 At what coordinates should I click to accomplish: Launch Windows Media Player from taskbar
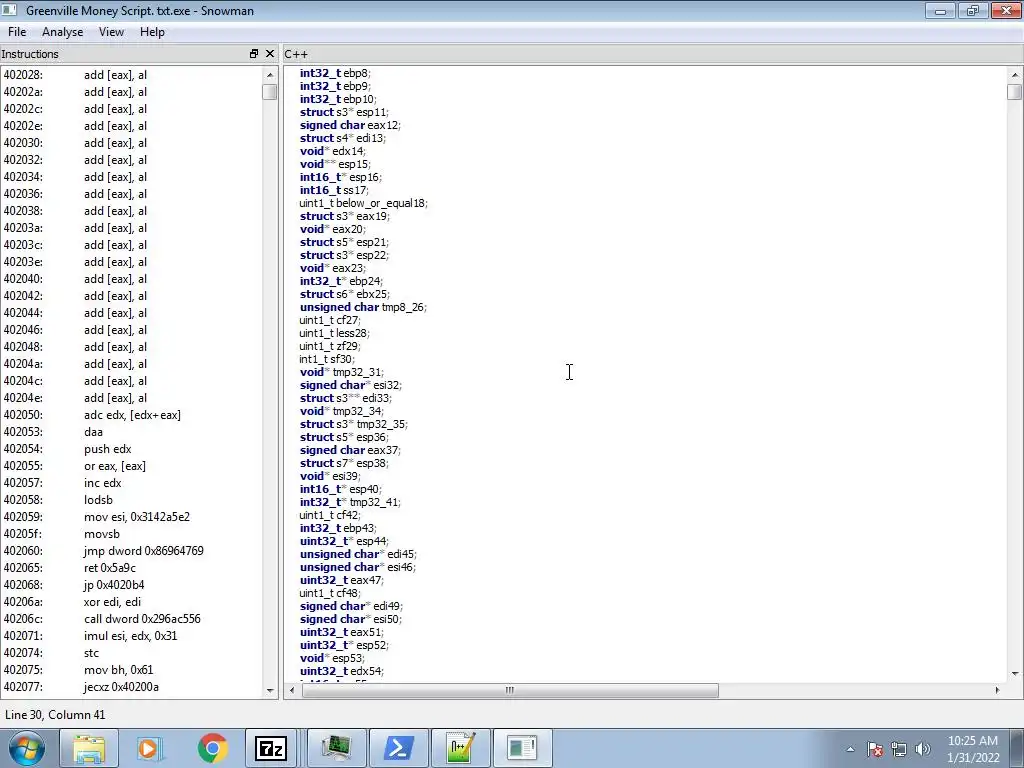tap(150, 748)
